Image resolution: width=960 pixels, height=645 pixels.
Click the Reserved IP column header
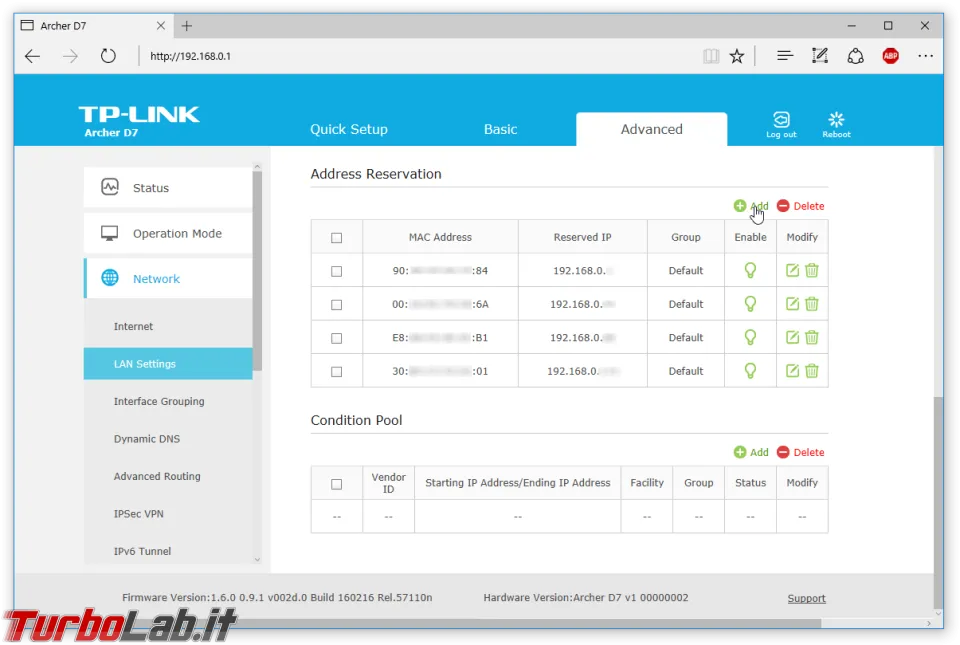tap(582, 237)
